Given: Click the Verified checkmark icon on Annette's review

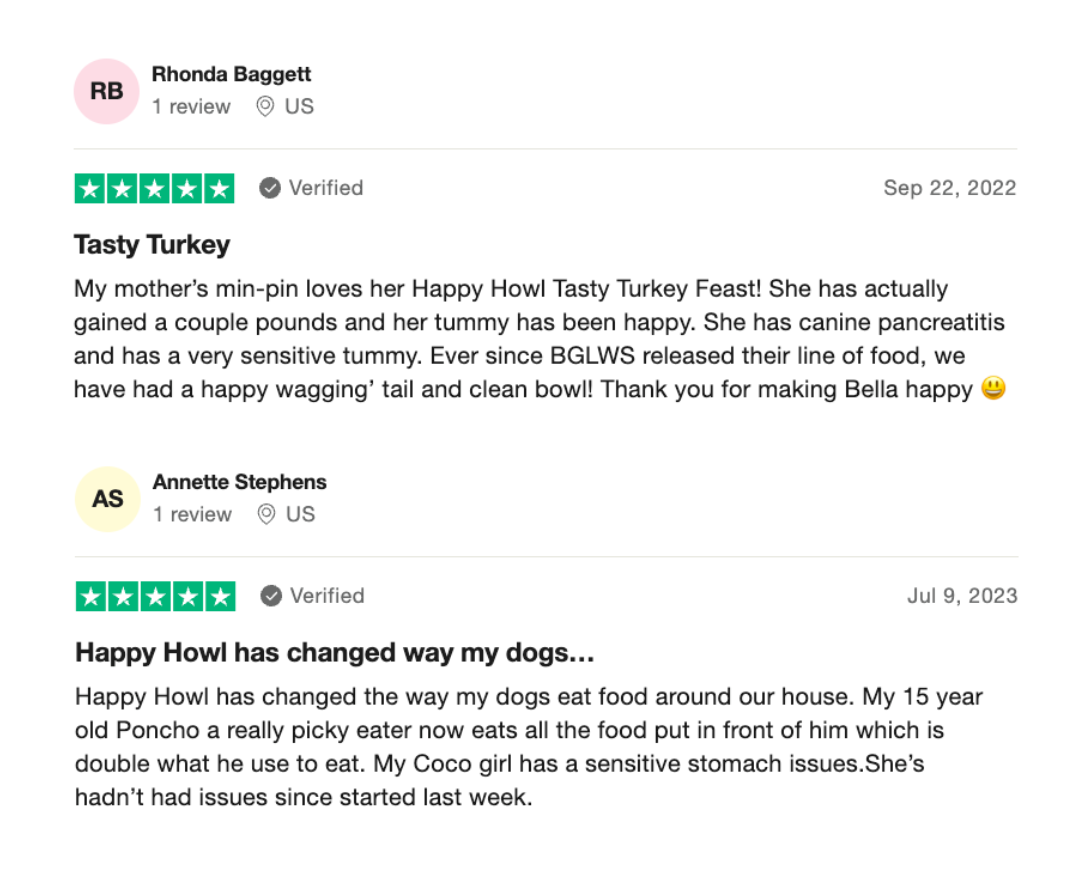Looking at the screenshot, I should 271,596.
